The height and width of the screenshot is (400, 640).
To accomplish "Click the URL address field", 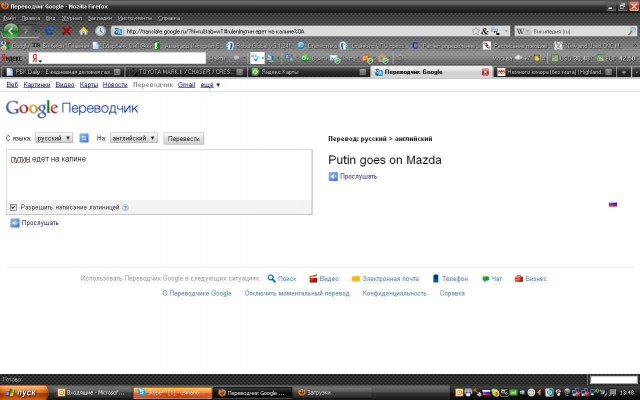I will pyautogui.click(x=296, y=31).
